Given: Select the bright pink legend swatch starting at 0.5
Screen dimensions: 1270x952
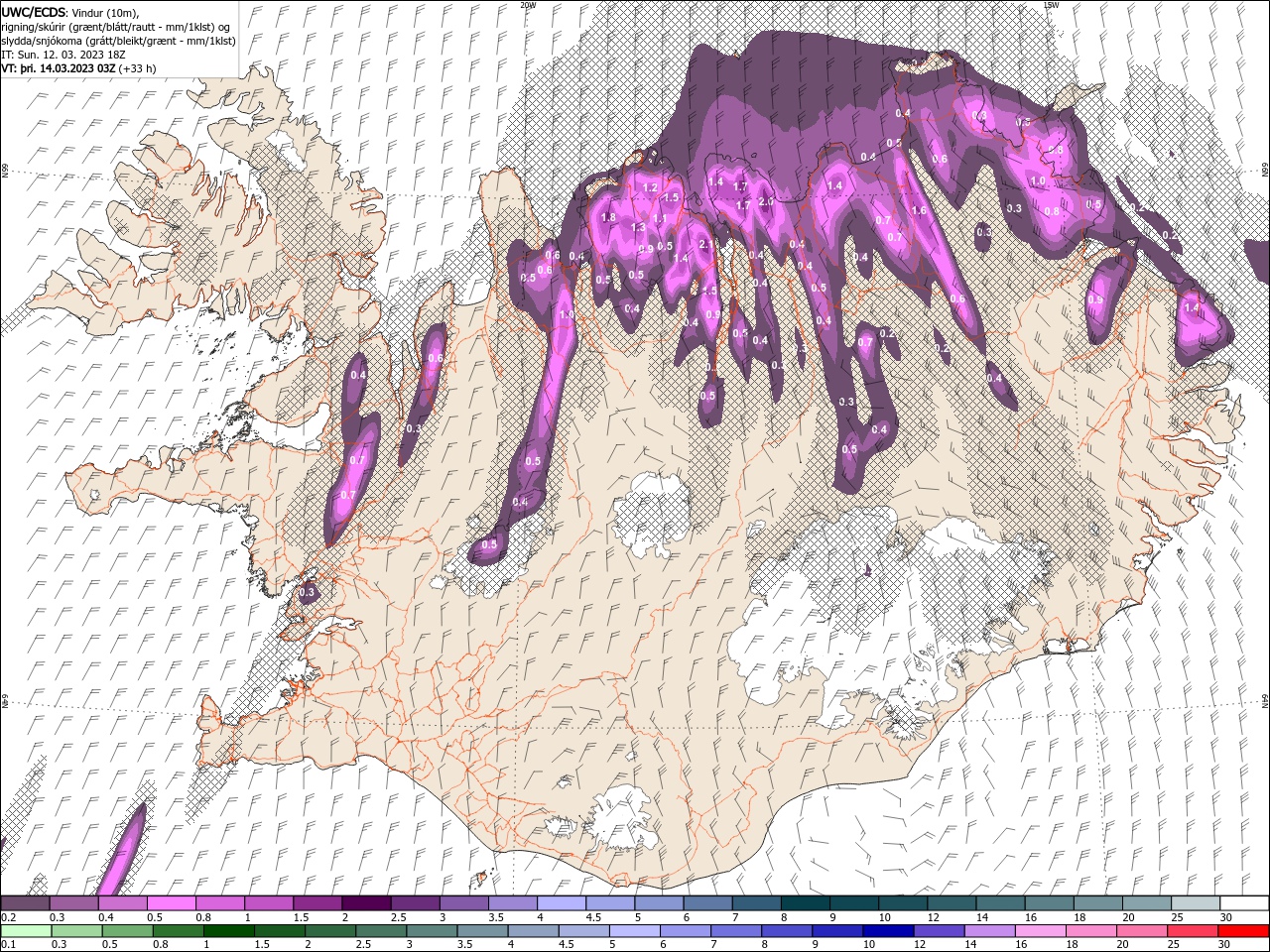Looking at the screenshot, I should click(x=171, y=902).
